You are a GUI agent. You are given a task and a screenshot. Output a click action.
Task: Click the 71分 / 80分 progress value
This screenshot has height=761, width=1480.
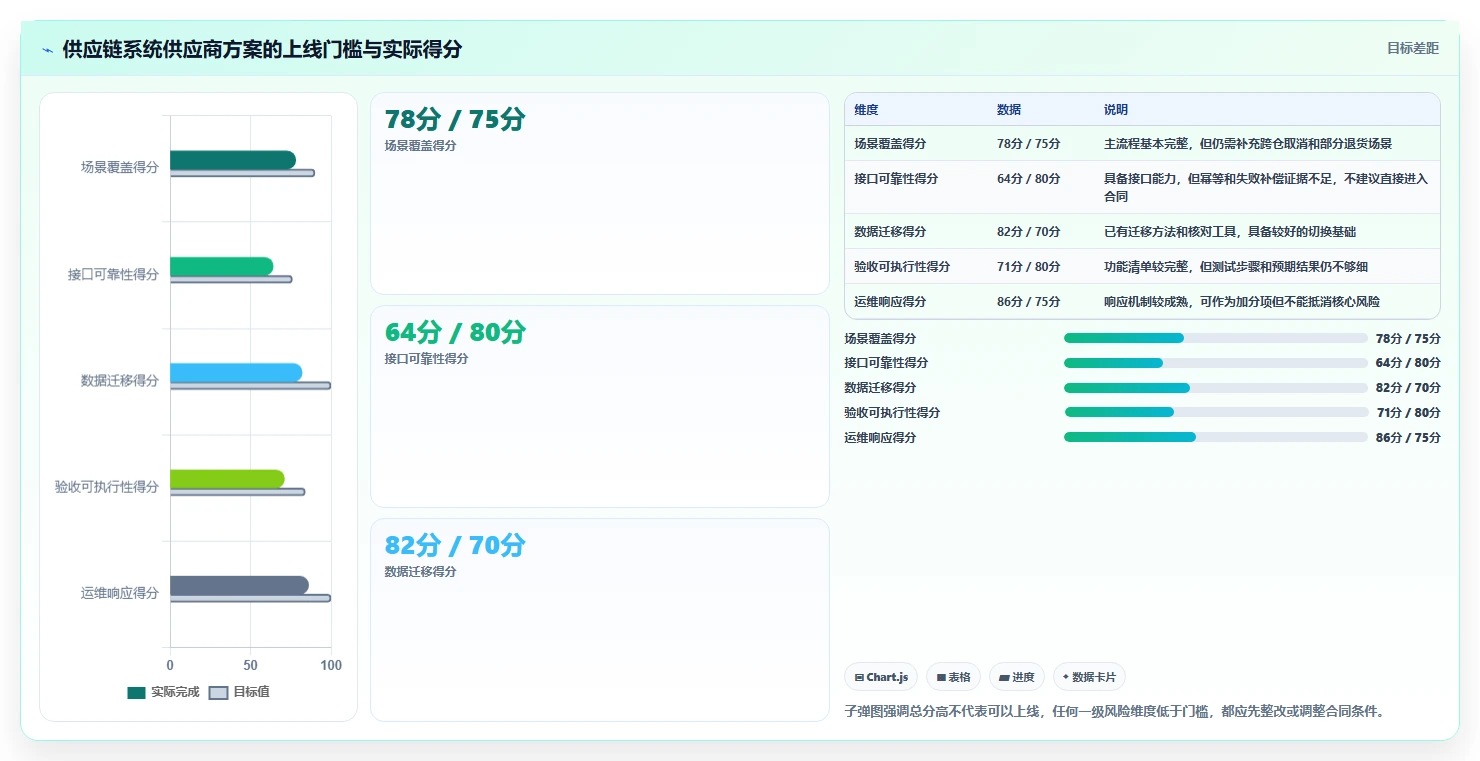(x=1408, y=413)
